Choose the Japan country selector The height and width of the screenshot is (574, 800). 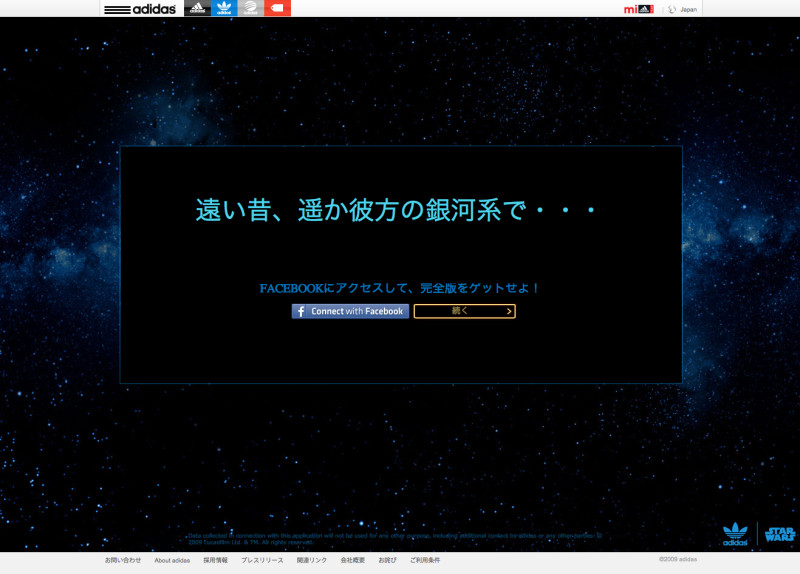point(683,9)
